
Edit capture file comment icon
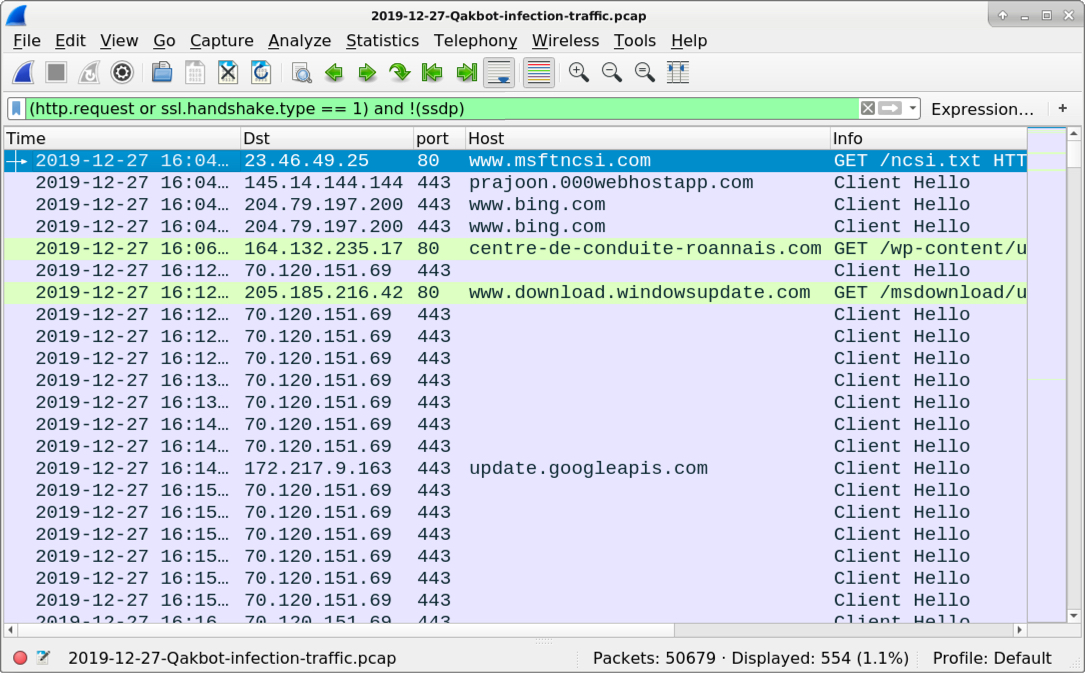click(44, 658)
